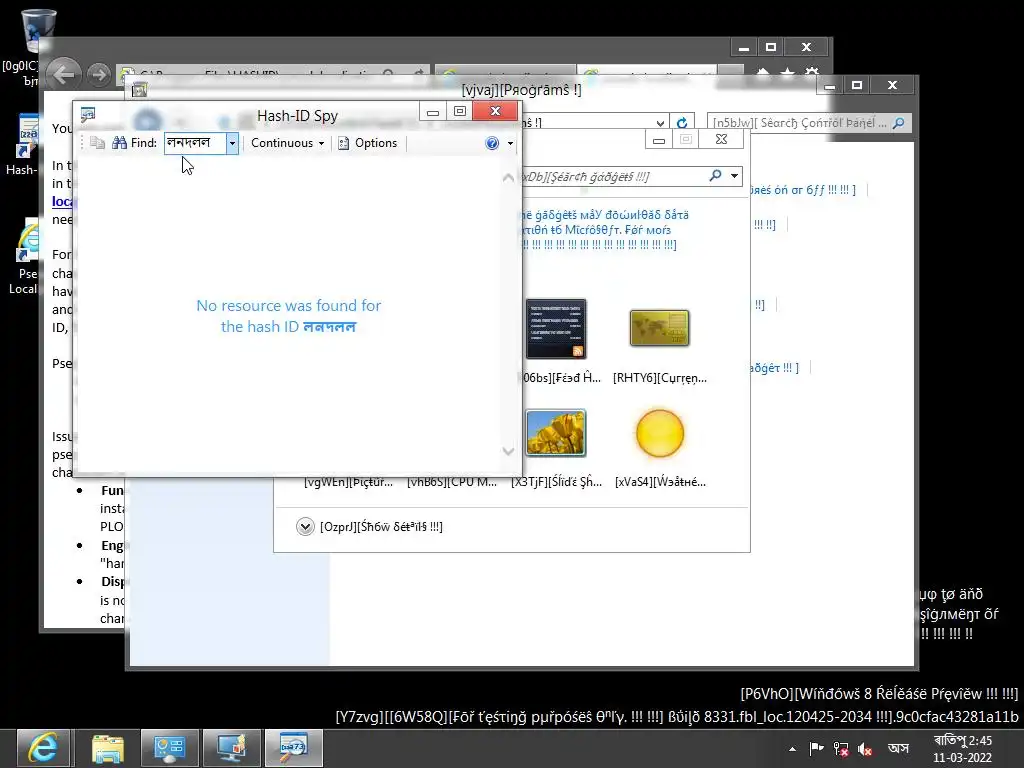The image size is (1024, 768).
Task: Click the Control Panel search magnifier icon
Action: [x=899, y=123]
